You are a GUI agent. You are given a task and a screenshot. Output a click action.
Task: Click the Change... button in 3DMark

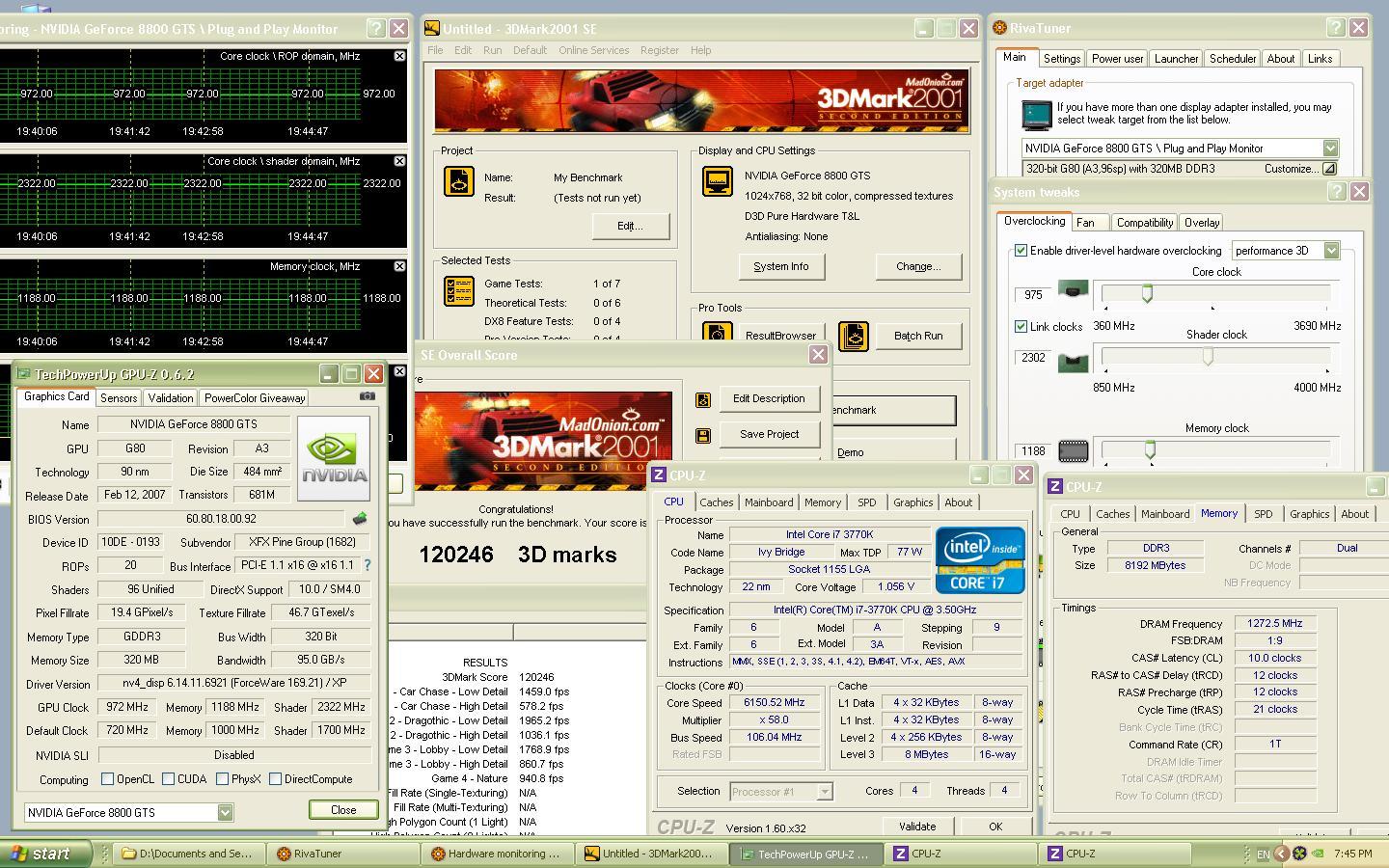[x=918, y=266]
